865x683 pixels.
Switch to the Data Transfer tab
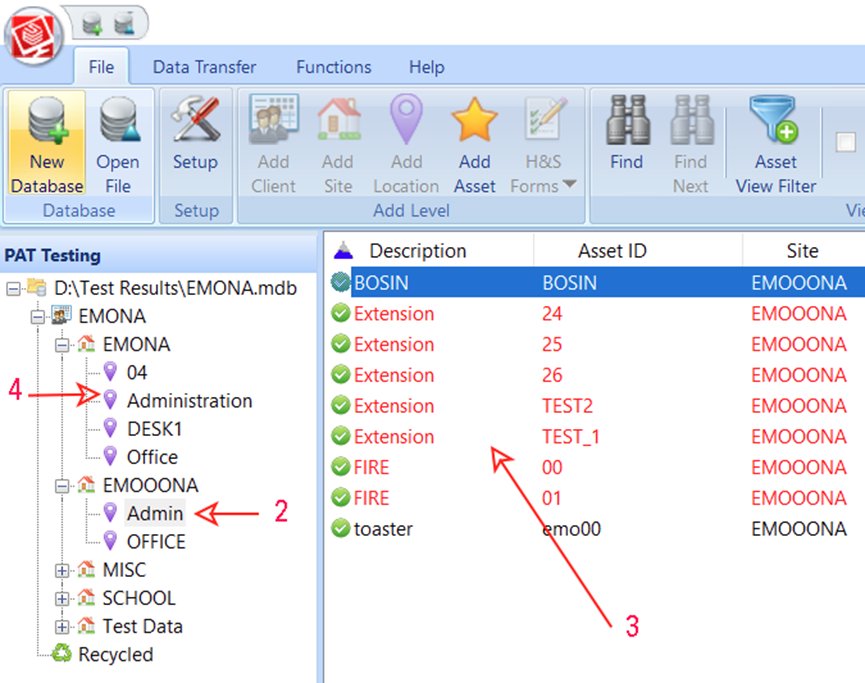(x=204, y=67)
